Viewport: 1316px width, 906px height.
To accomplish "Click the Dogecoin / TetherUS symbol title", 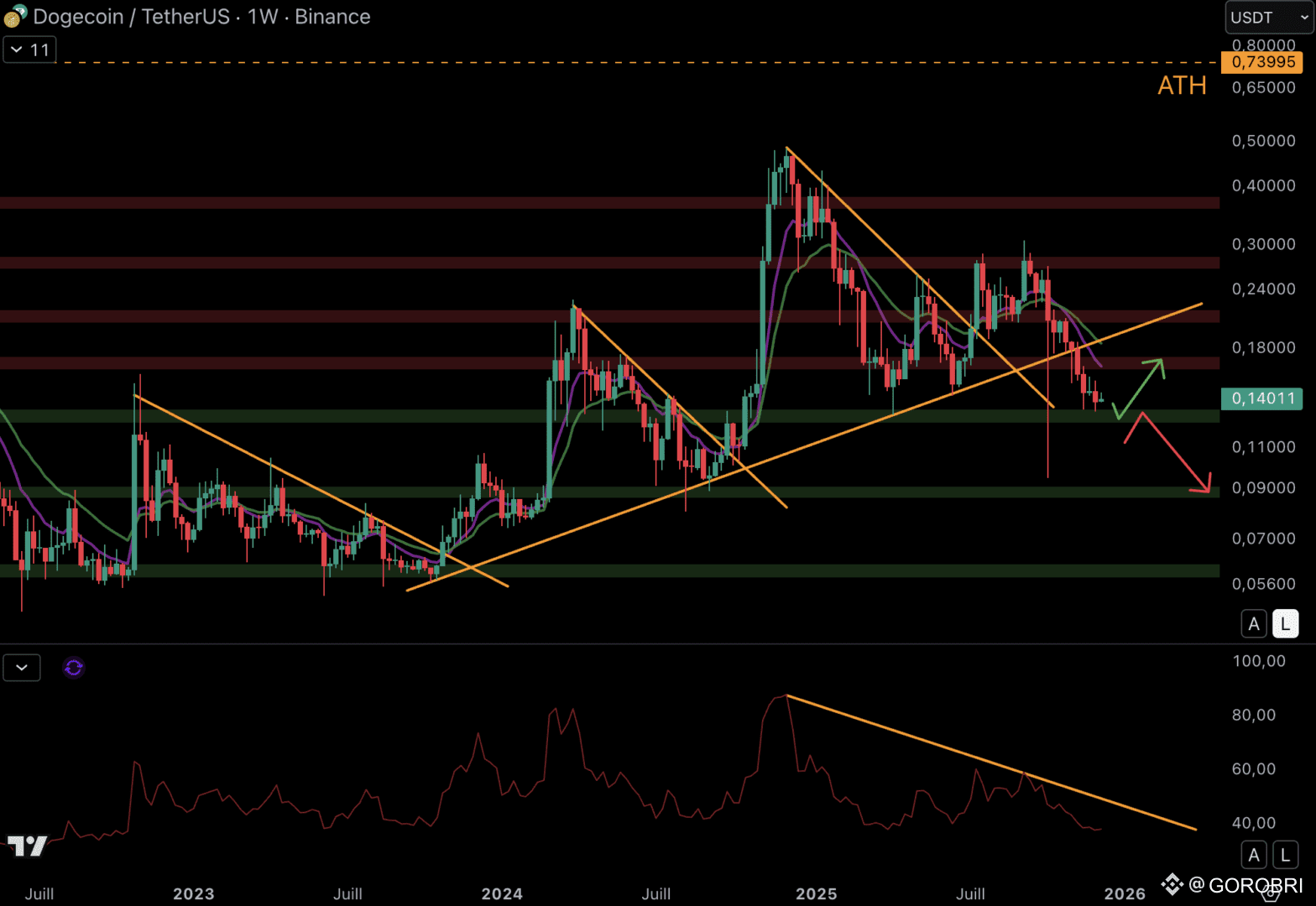I will pos(131,17).
